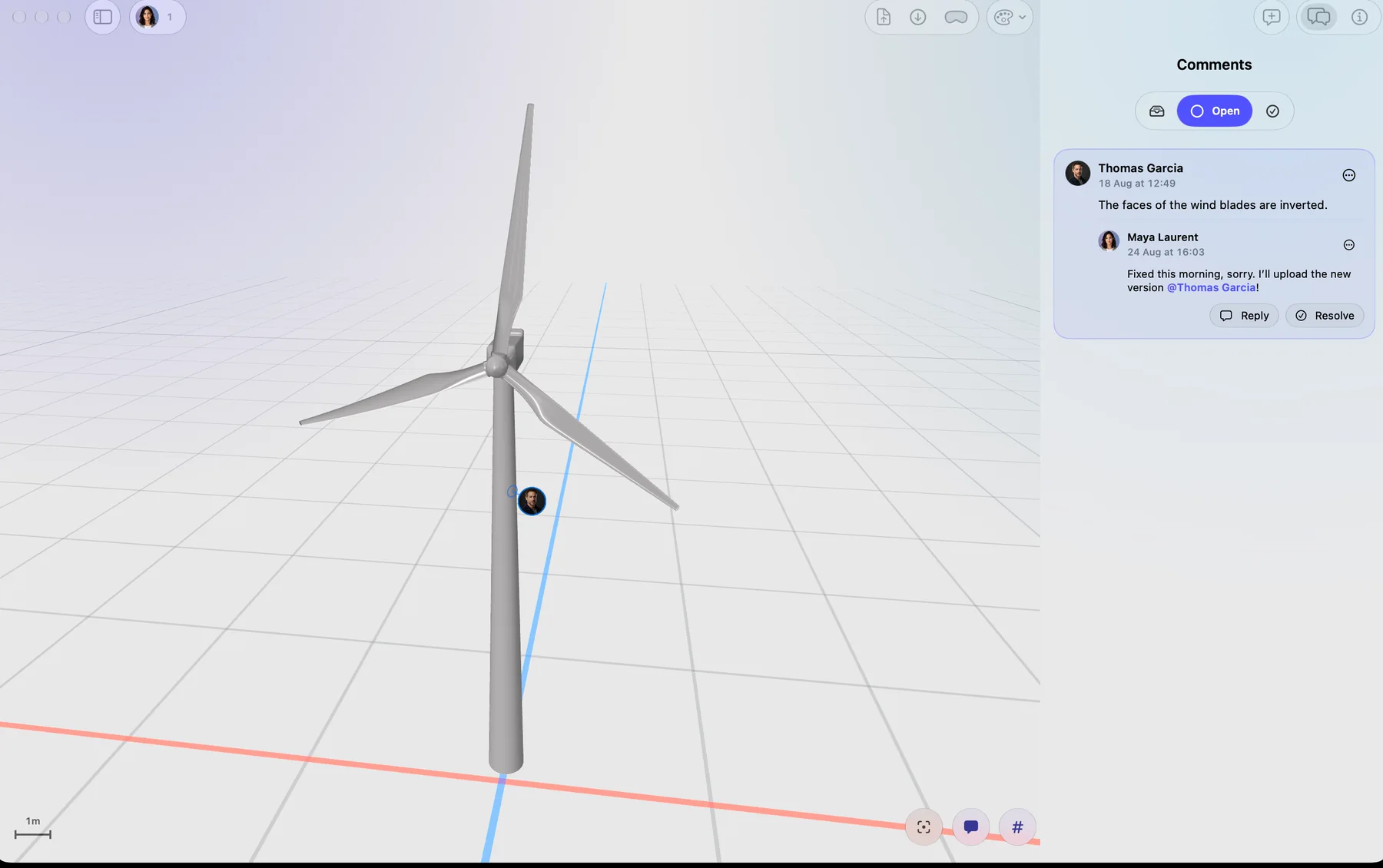Click the '18 Aug at 12:49' timestamp
Image resolution: width=1383 pixels, height=868 pixels.
(x=1136, y=184)
